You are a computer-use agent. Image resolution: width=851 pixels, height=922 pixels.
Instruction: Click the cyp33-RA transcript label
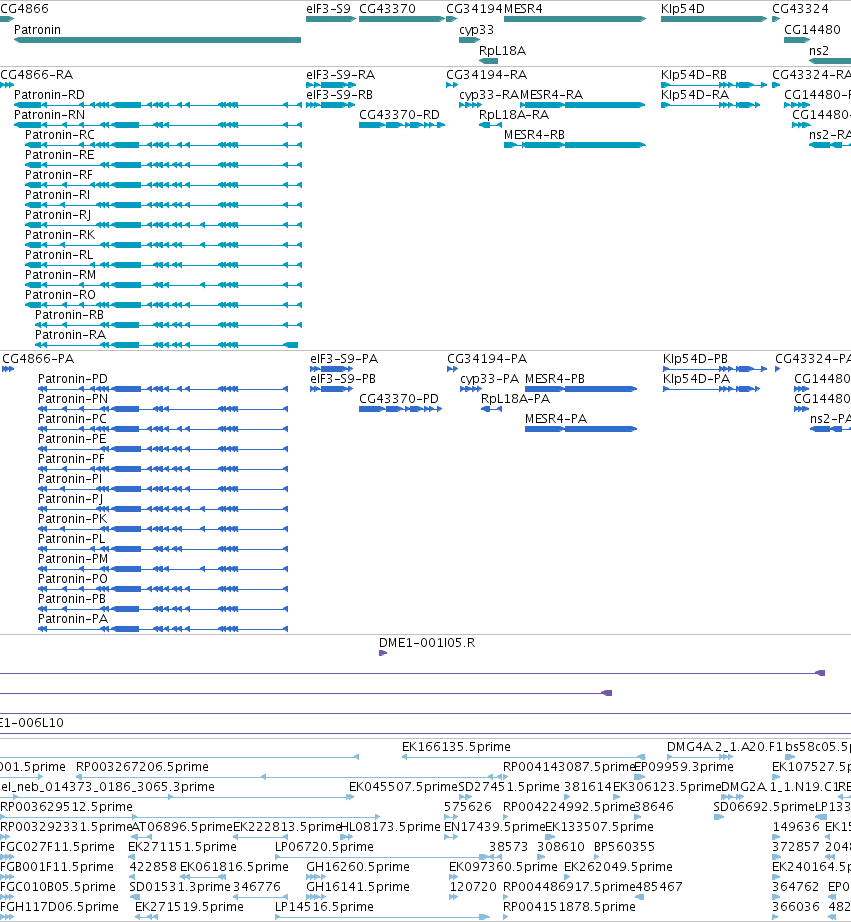click(489, 95)
